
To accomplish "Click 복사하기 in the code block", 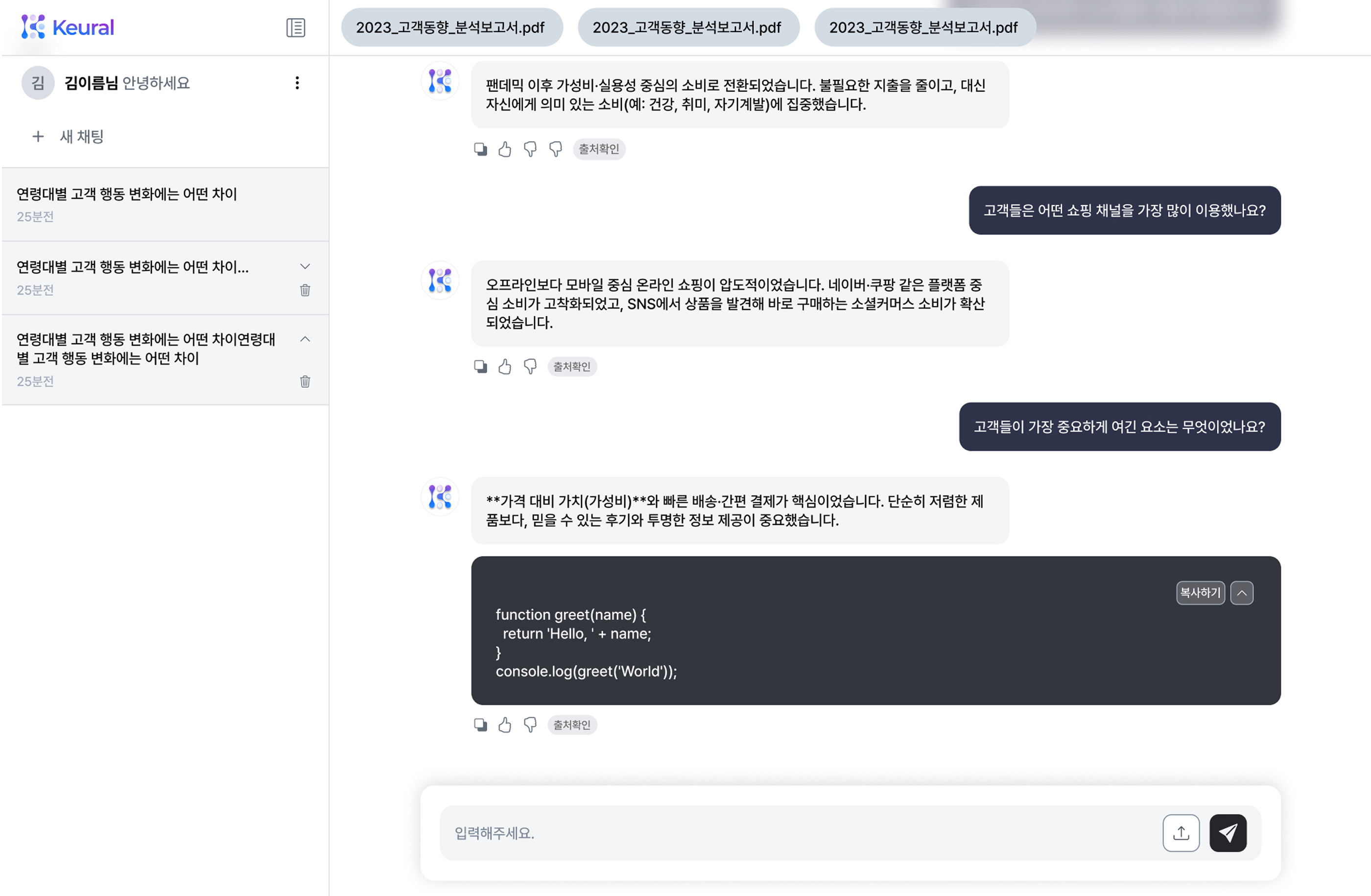I will point(1200,593).
